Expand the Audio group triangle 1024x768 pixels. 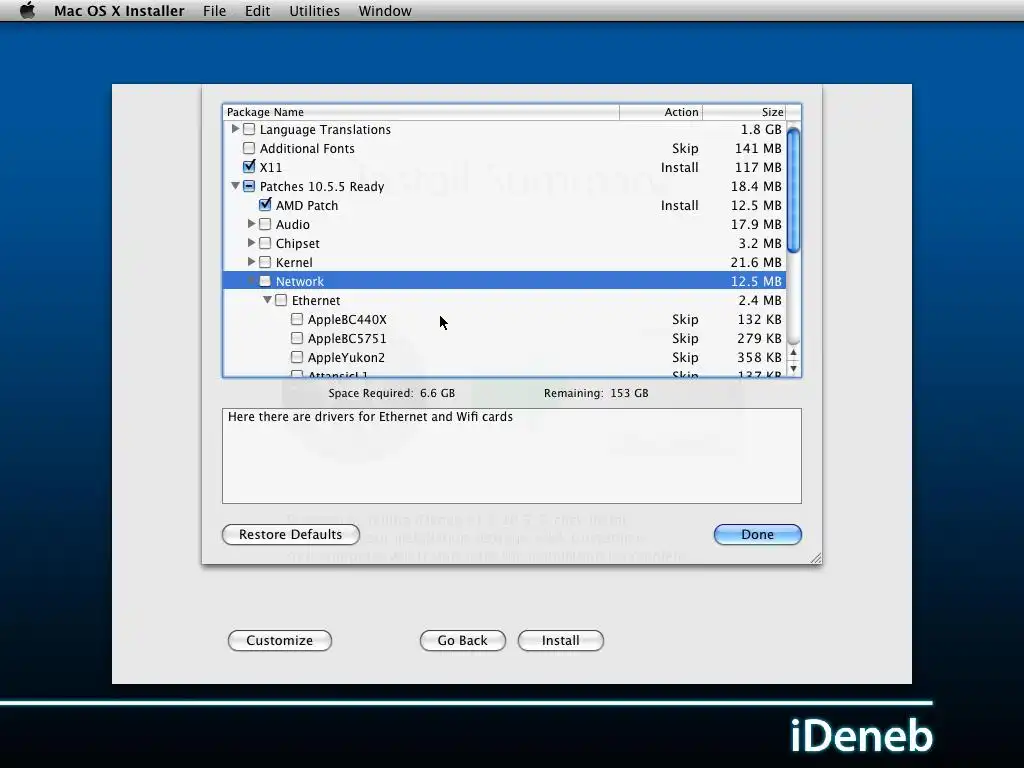click(251, 223)
